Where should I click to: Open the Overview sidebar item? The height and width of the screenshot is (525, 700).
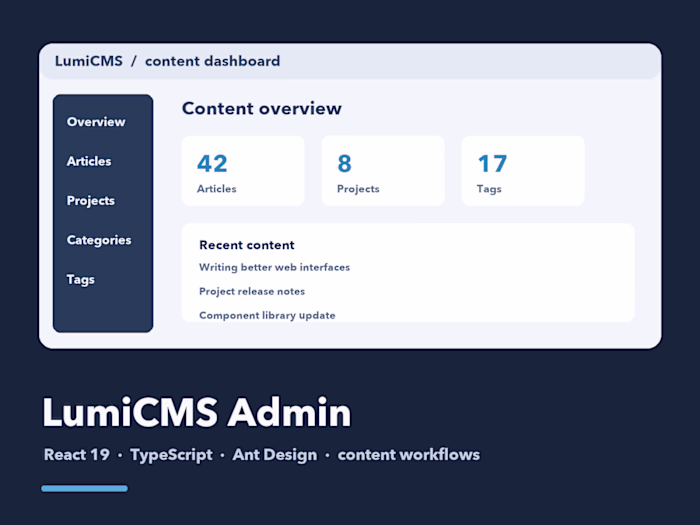[96, 121]
